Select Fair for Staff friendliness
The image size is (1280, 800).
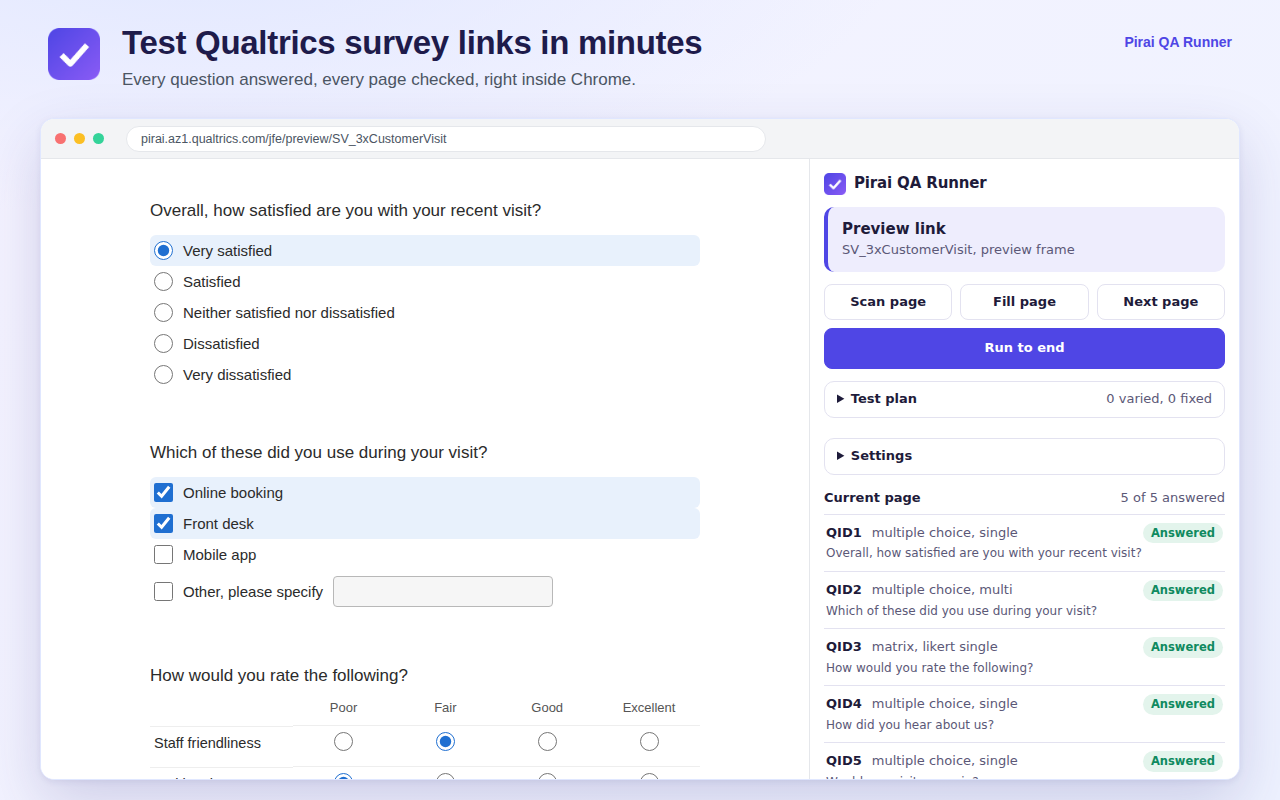pos(446,742)
